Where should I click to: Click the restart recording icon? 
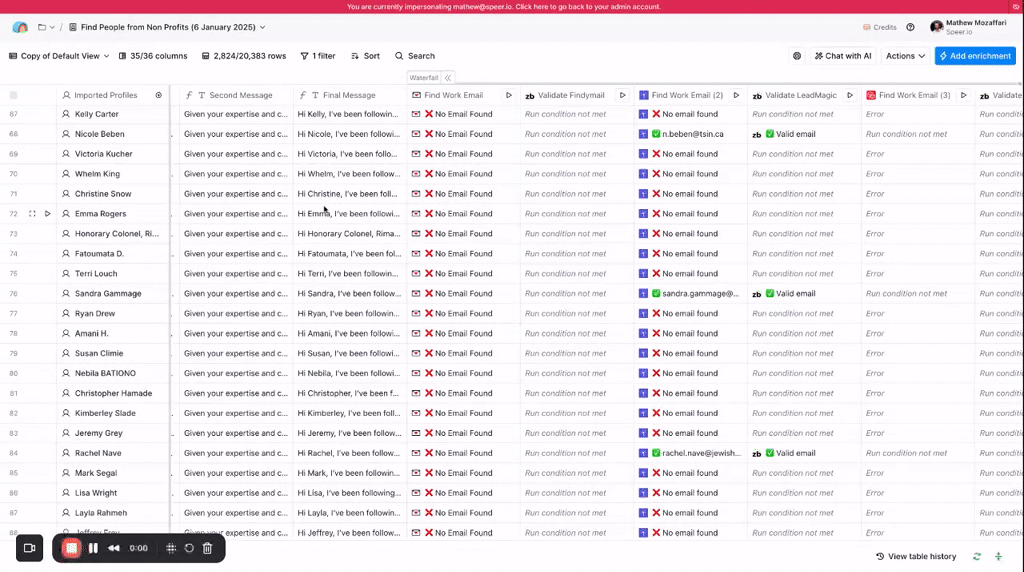pyautogui.click(x=189, y=548)
